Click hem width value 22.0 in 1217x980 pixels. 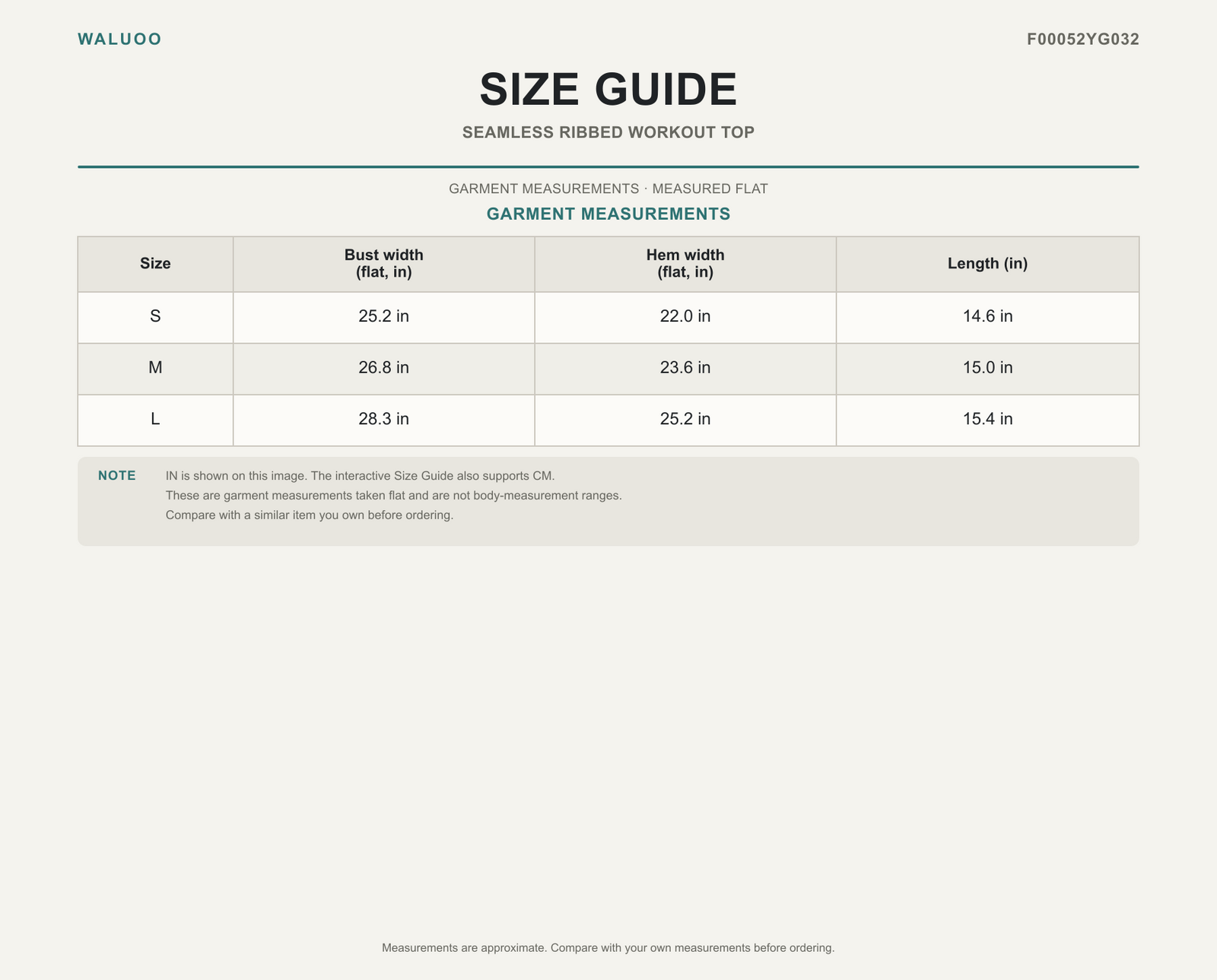(685, 316)
